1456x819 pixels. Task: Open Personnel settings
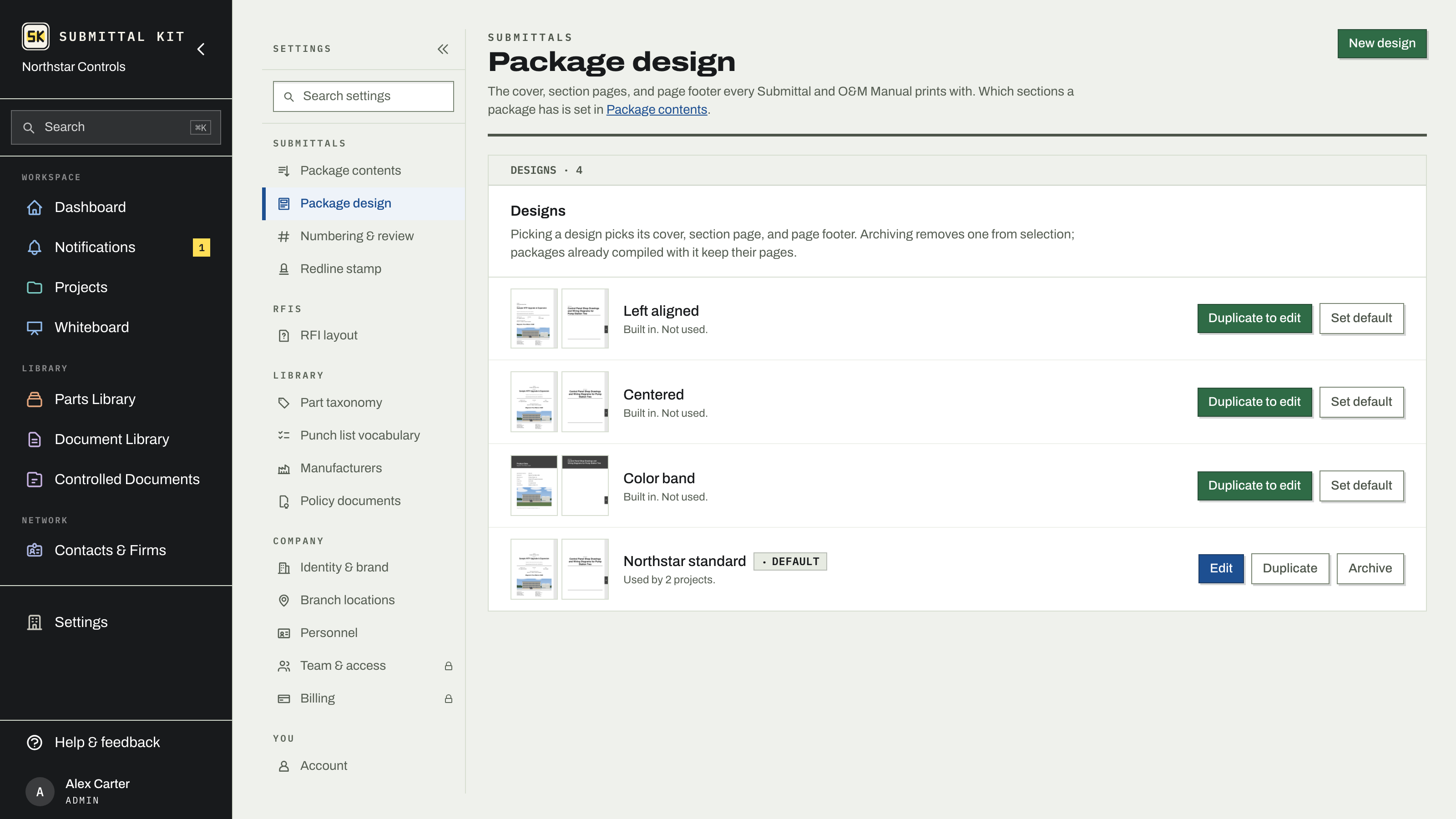point(364,633)
